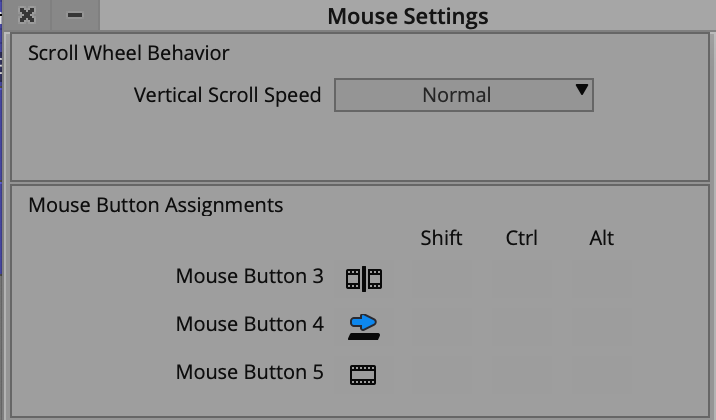
Task: Close the Mouse Settings window
Action: 26,15
